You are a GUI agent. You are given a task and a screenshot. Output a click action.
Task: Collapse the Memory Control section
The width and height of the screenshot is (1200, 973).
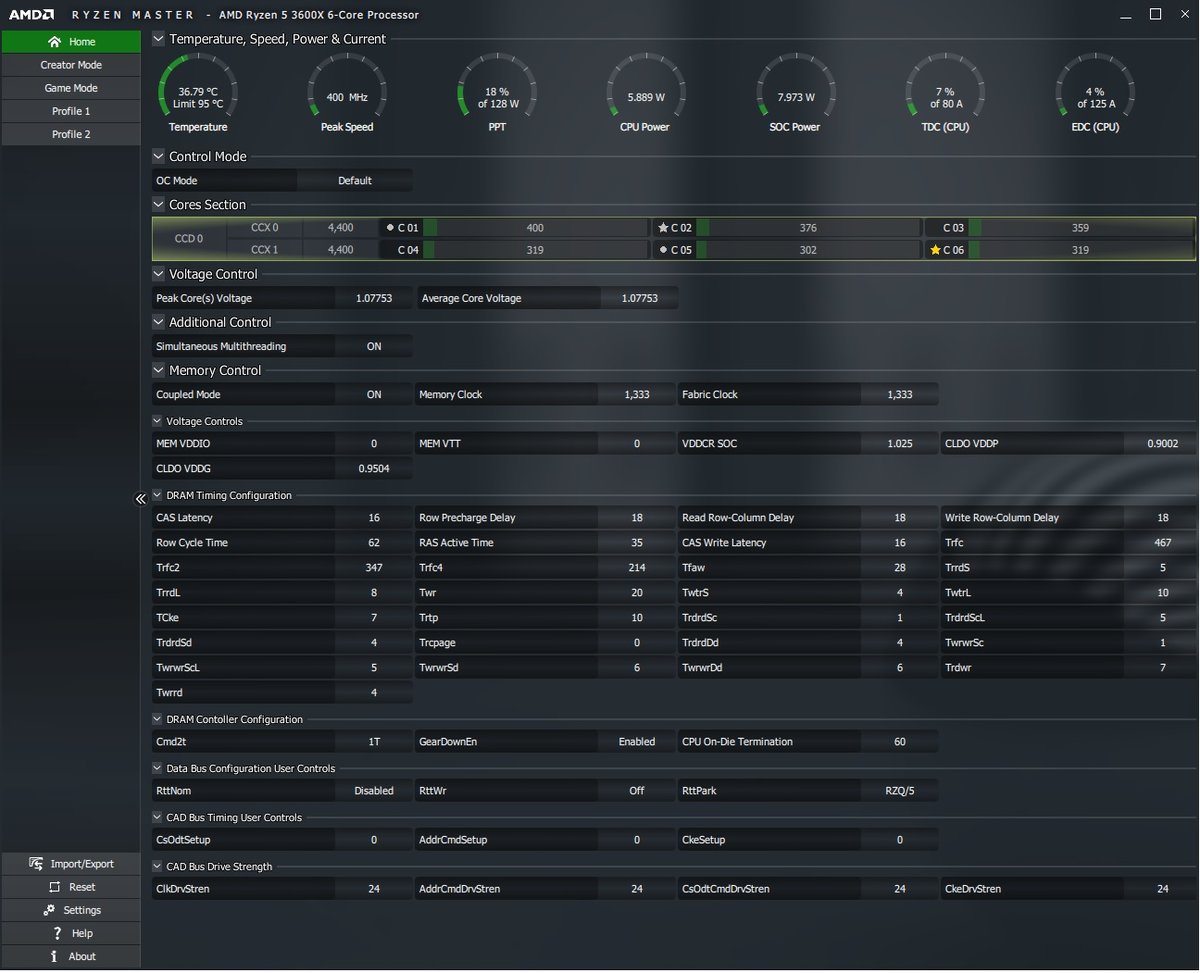[x=158, y=370]
